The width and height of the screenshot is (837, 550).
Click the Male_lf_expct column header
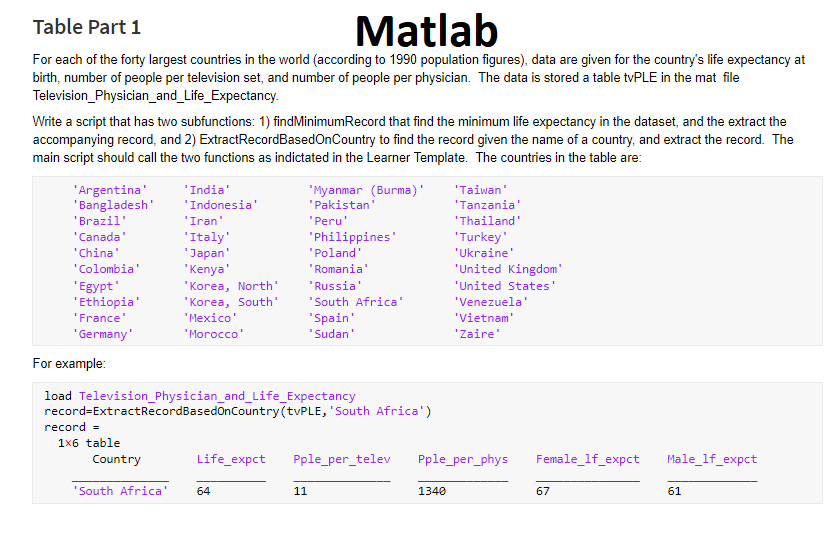[x=712, y=459]
